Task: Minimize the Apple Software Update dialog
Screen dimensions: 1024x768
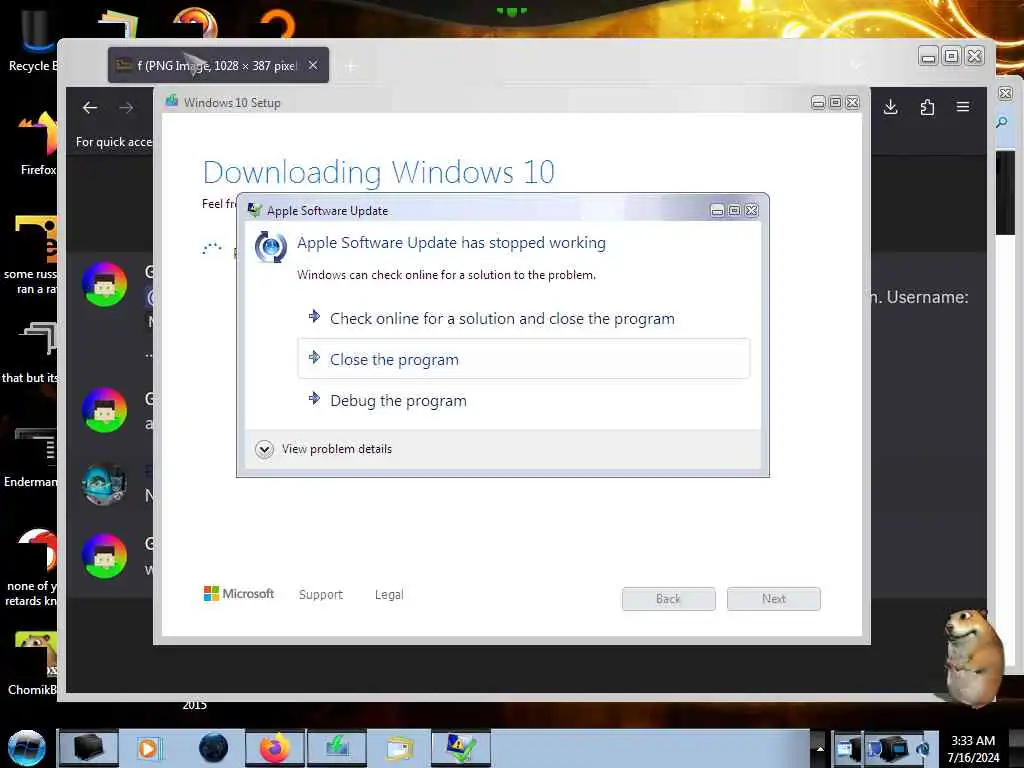Action: pos(717,210)
